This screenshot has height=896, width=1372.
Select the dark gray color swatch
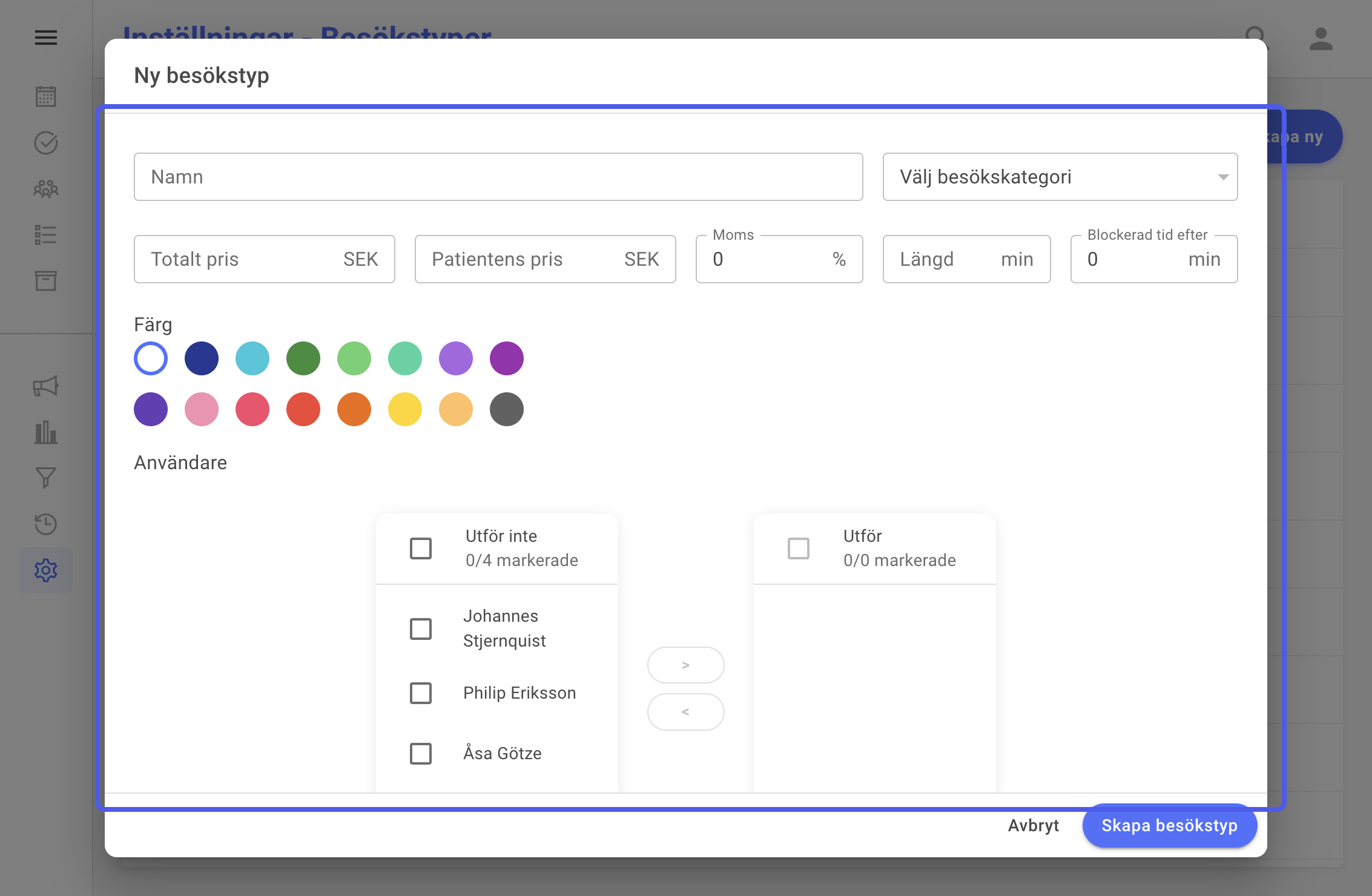coord(507,409)
